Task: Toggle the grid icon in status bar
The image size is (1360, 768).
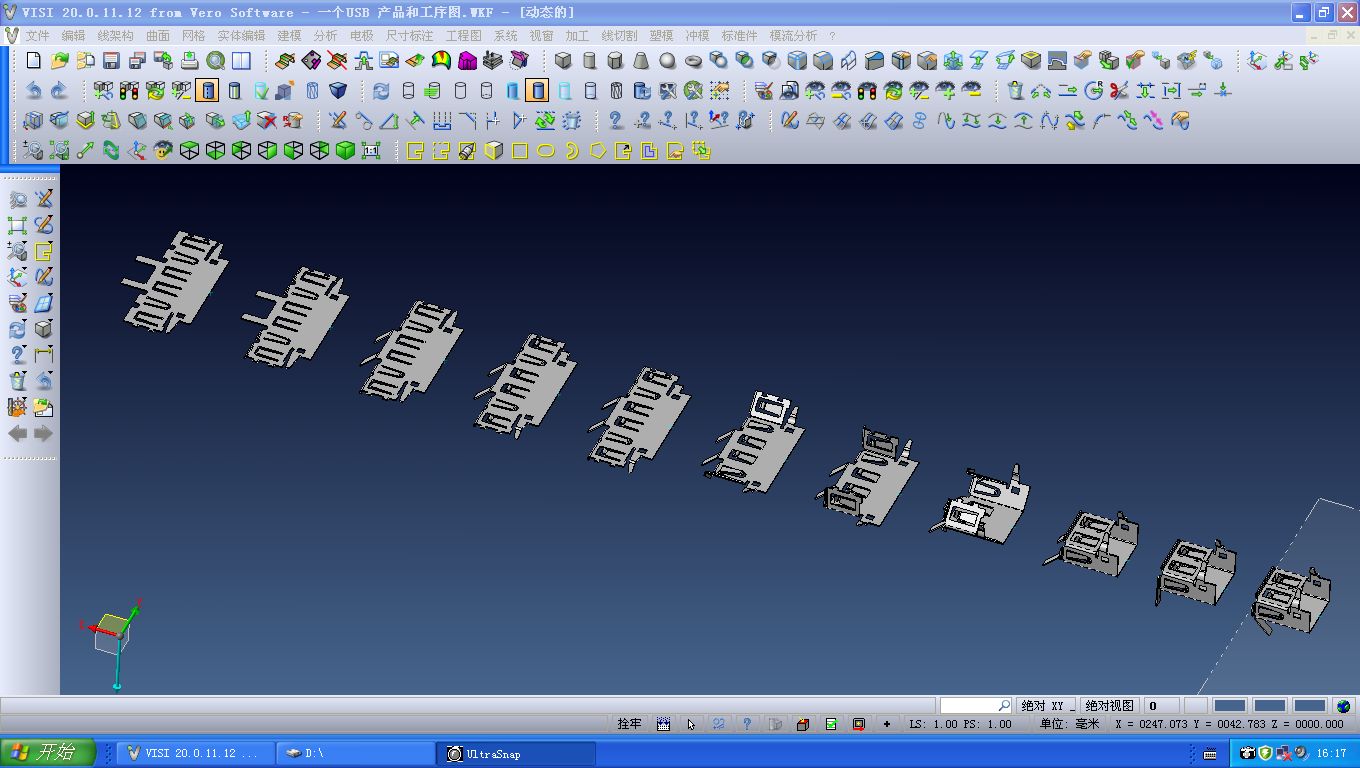Action: (x=663, y=724)
